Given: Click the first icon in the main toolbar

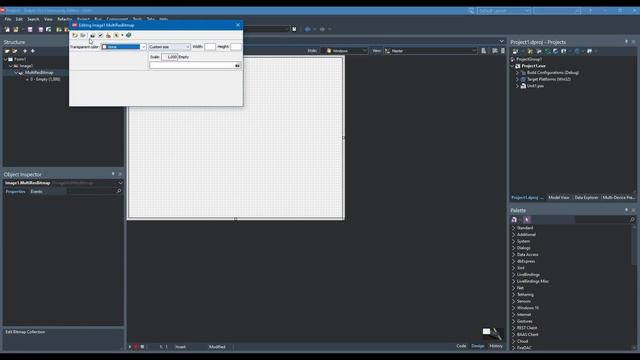Looking at the screenshot, I should click(7, 29).
